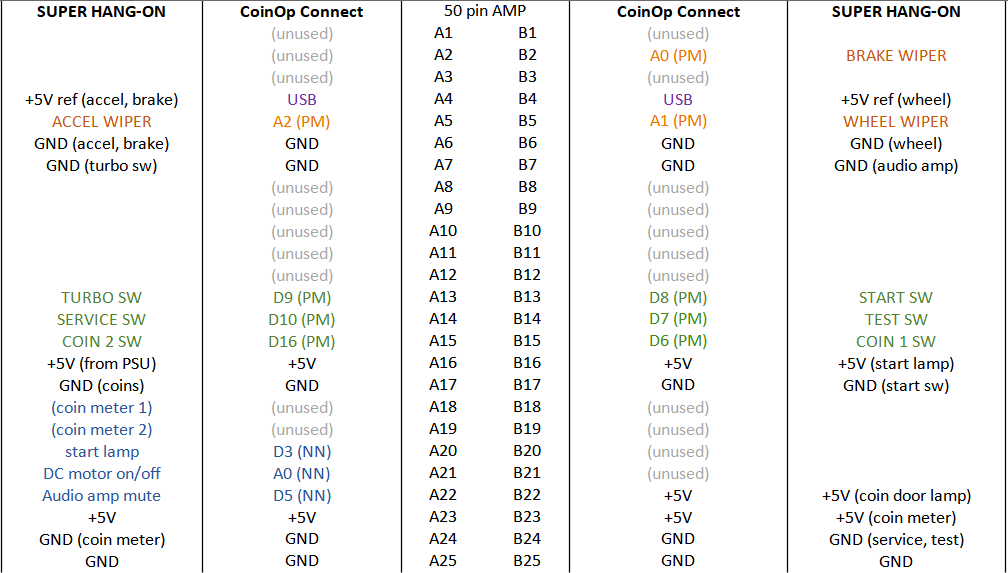
Task: Select the COIN 1 SW cell
Action: coord(895,342)
